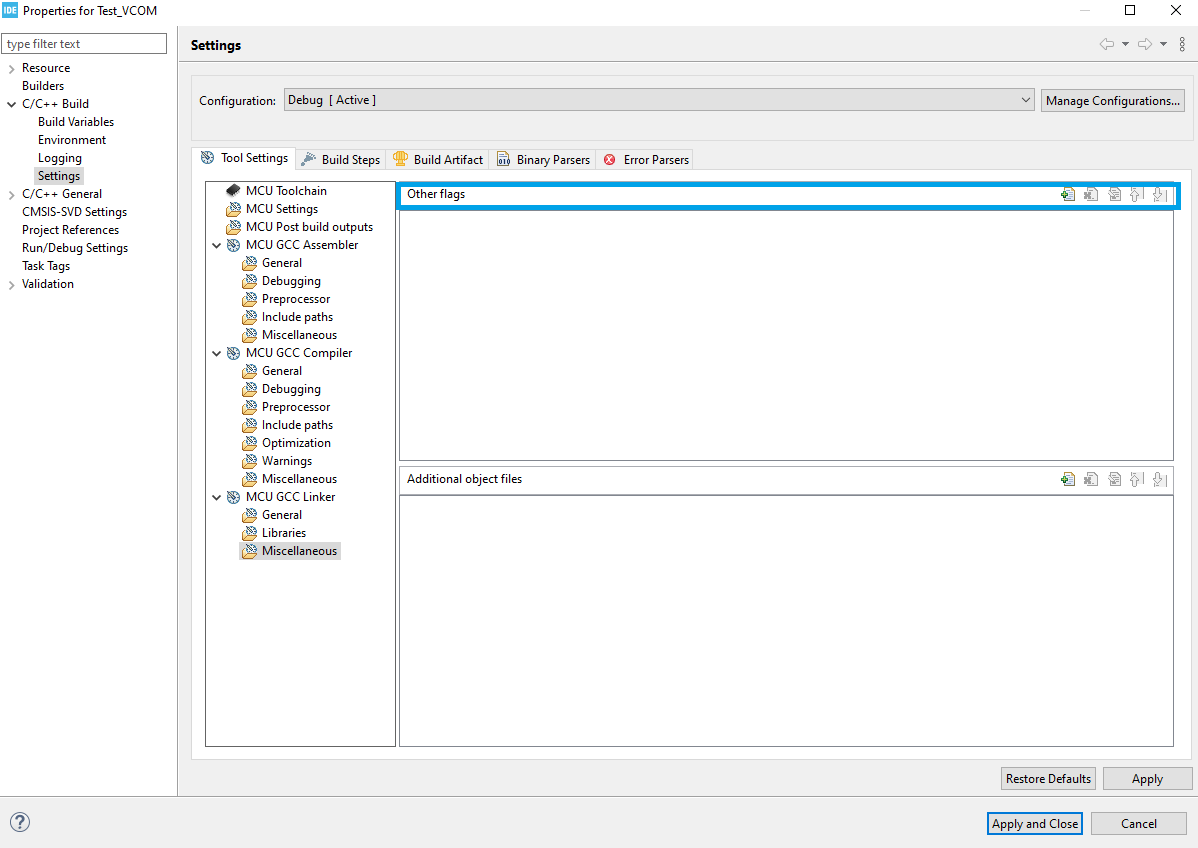
Task: Collapse the MCU GCC Compiler section
Action: [x=216, y=352]
